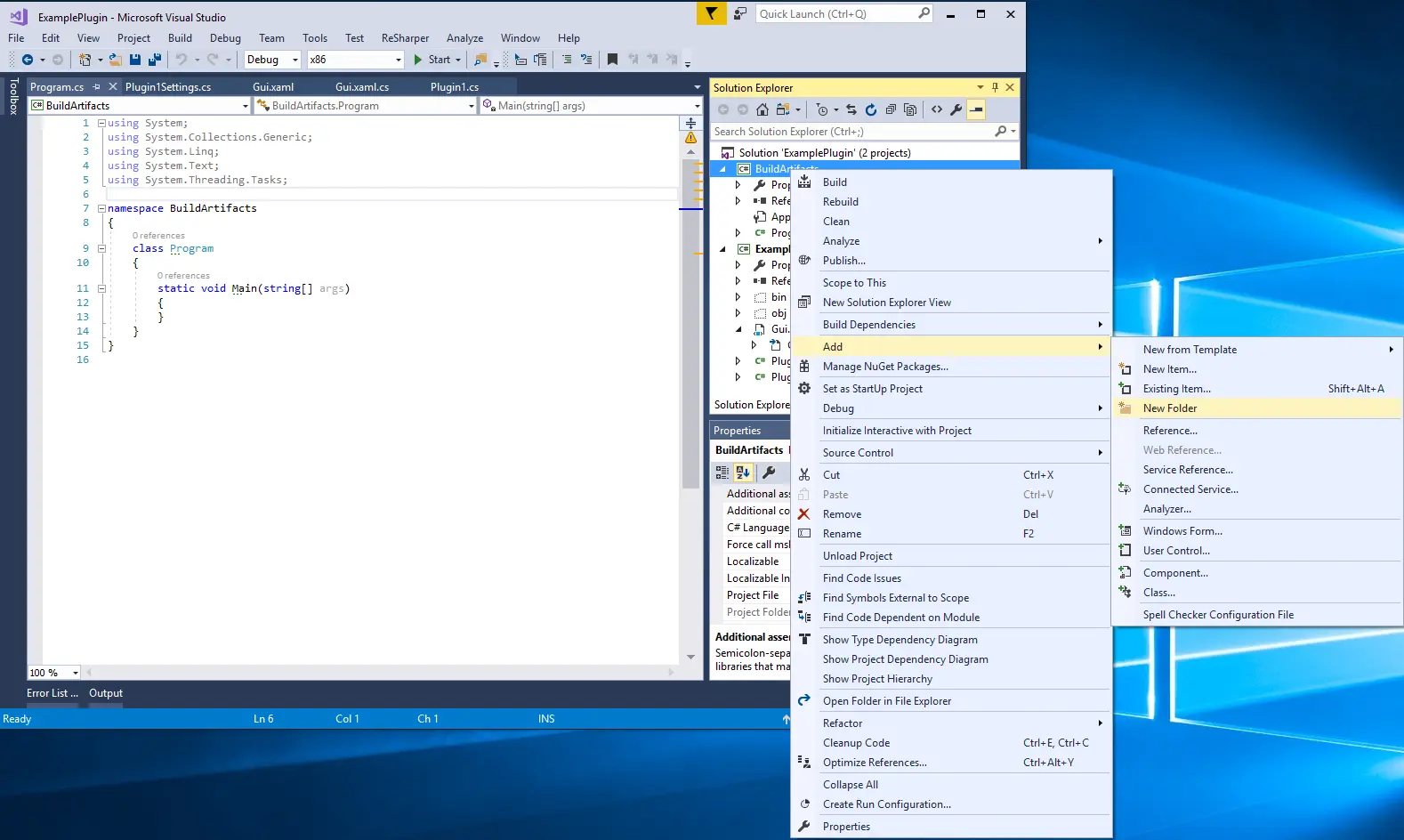The width and height of the screenshot is (1404, 840).
Task: Click the Comment out selected lines icon
Action: 567,60
